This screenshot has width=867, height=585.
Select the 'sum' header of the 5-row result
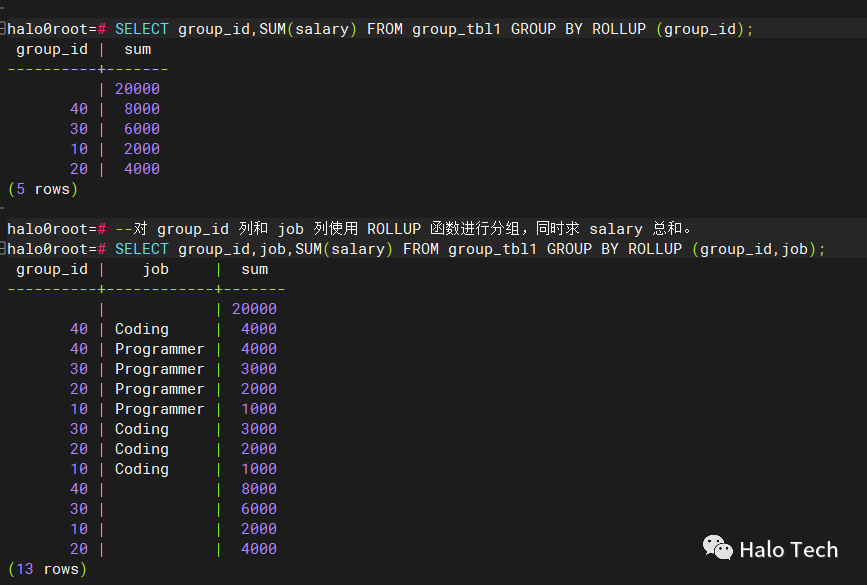(138, 49)
